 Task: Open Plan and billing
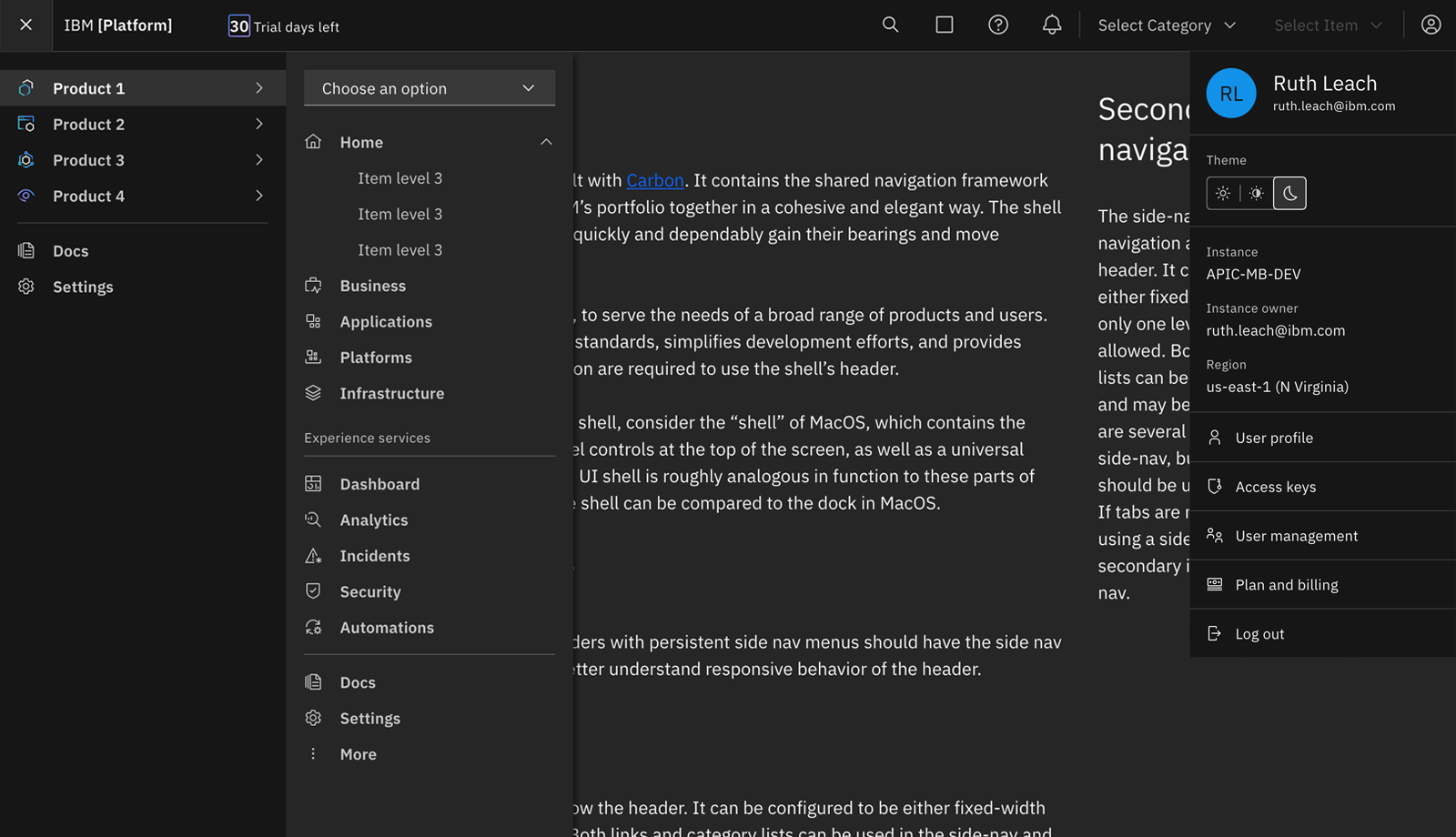[1286, 585]
